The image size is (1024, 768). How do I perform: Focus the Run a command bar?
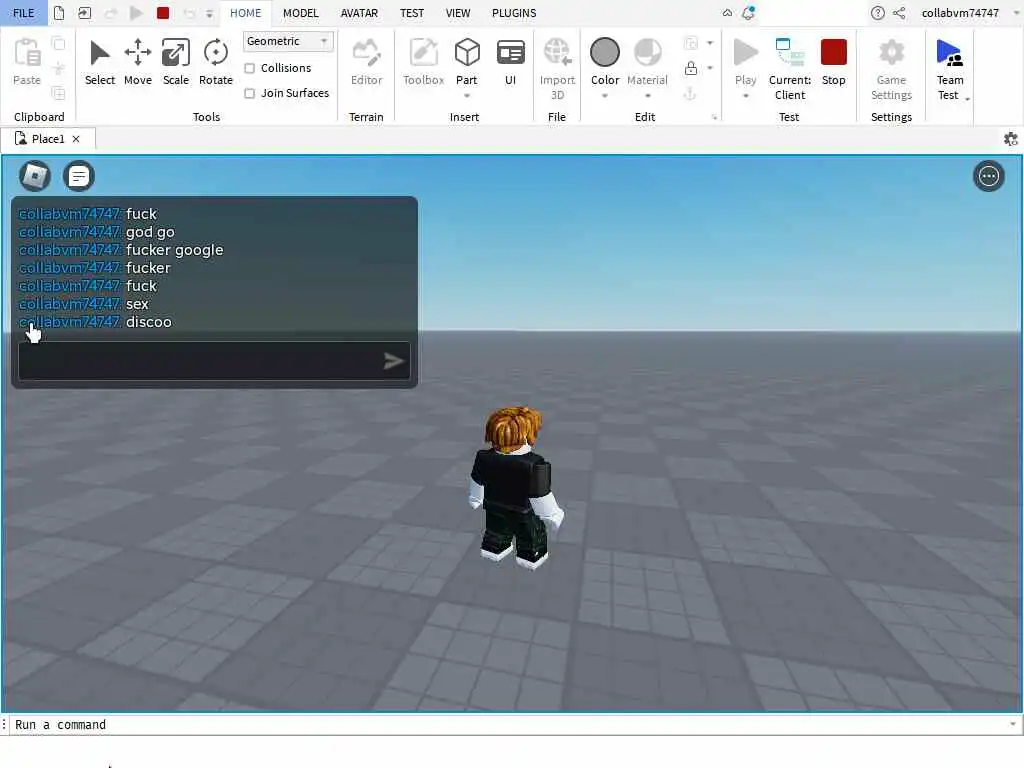509,724
